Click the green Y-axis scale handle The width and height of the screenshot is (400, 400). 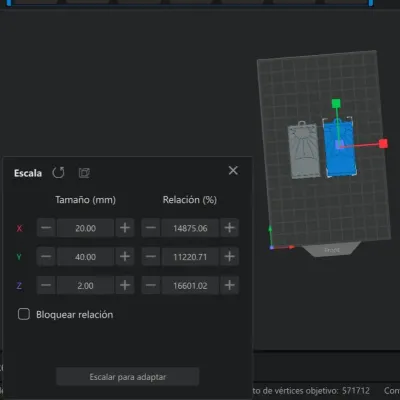coord(336,103)
